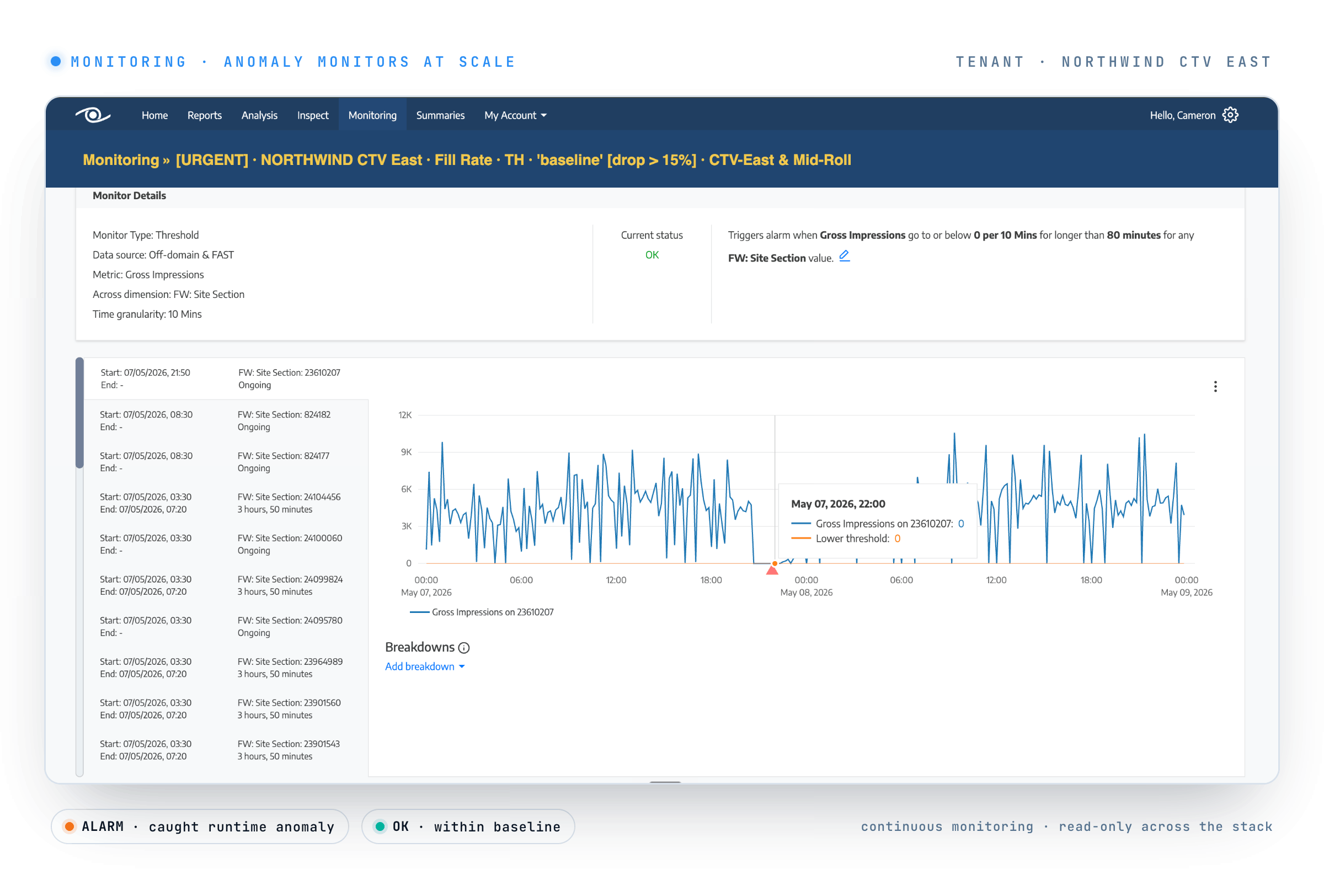The width and height of the screenshot is (1324, 896).
Task: Select alarm for Site Section 23901543
Action: pyautogui.click(x=226, y=750)
